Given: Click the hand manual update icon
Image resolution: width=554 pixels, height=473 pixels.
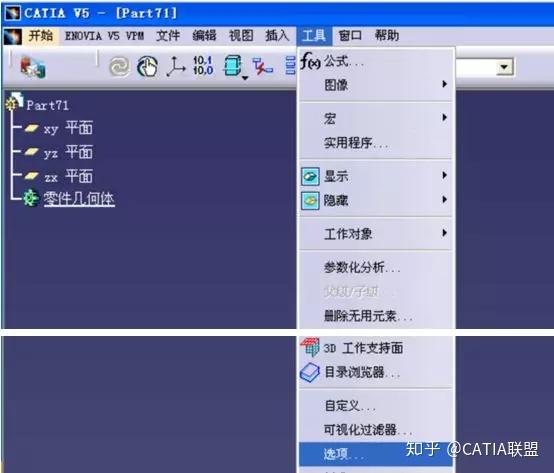Looking at the screenshot, I should click(147, 66).
